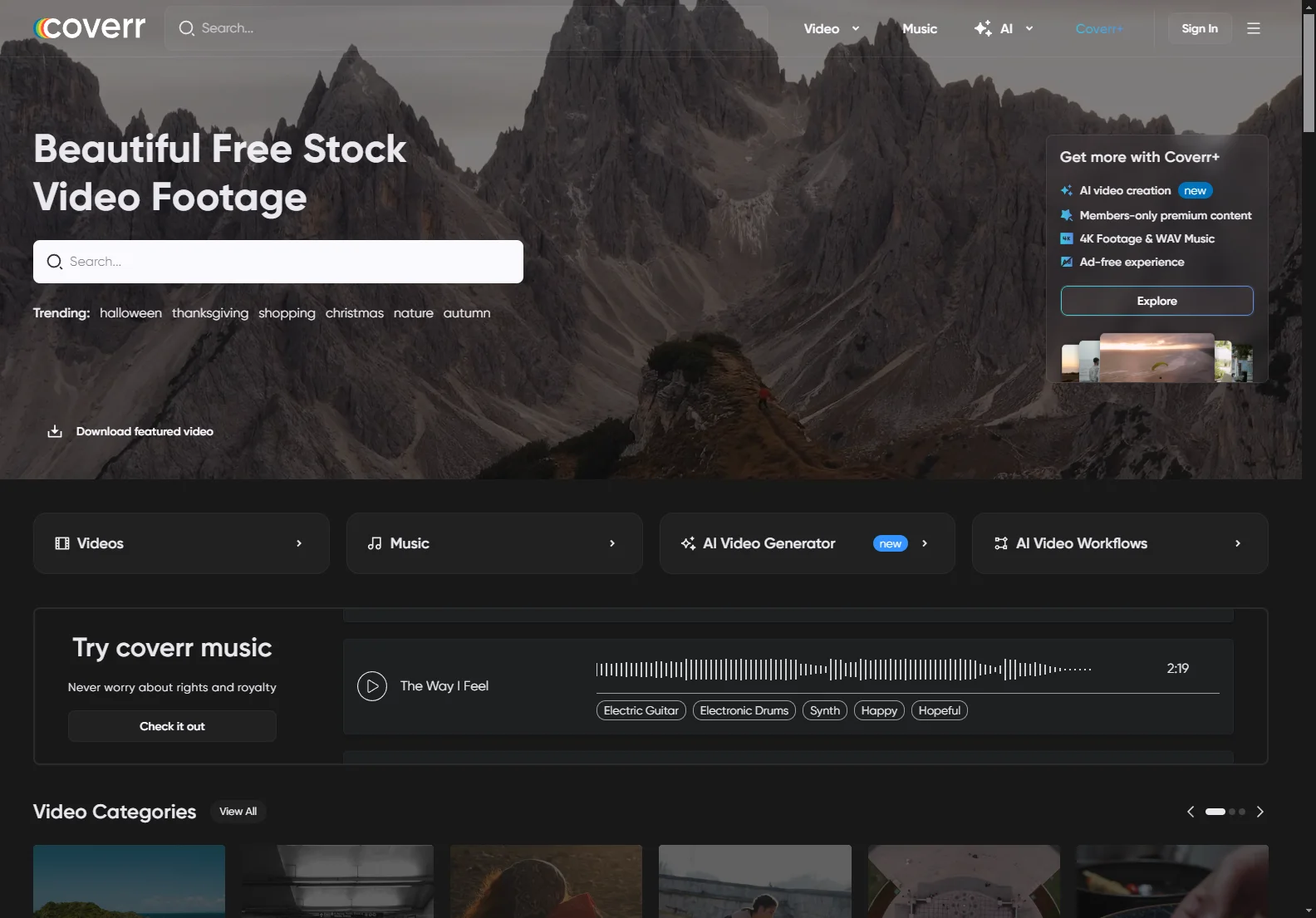Play the track The Way I Feel
The height and width of the screenshot is (918, 1316).
pyautogui.click(x=372, y=686)
